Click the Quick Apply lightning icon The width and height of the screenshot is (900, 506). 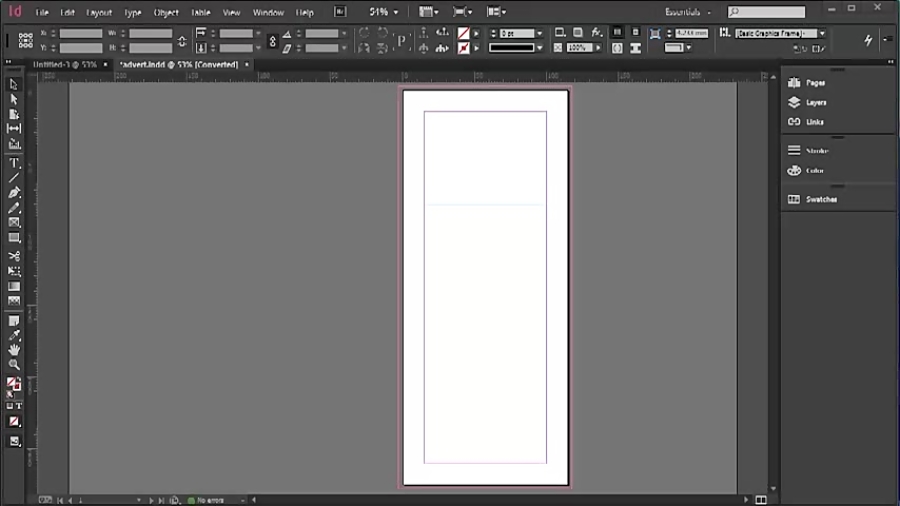868,40
